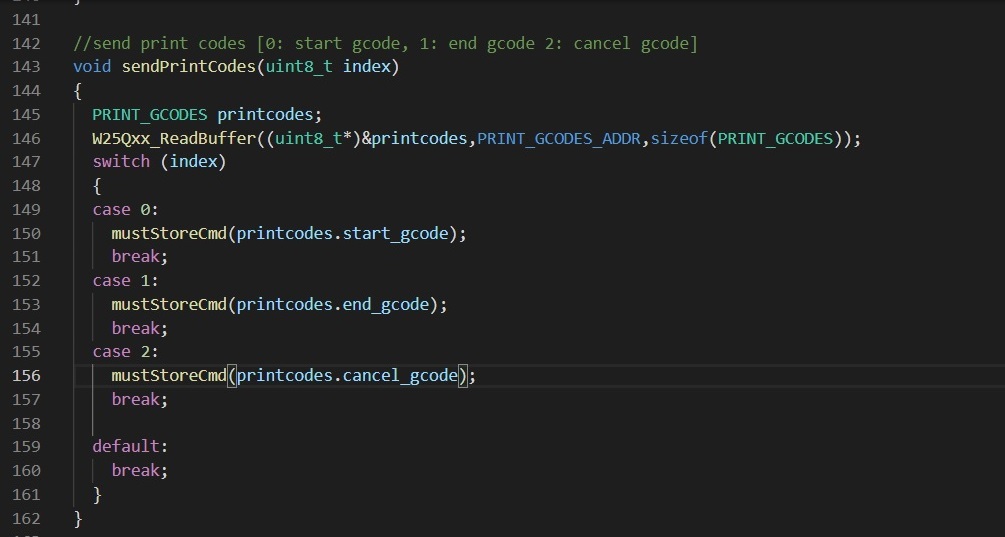Click the void keyword on line 143
The height and width of the screenshot is (537, 1005).
92,67
